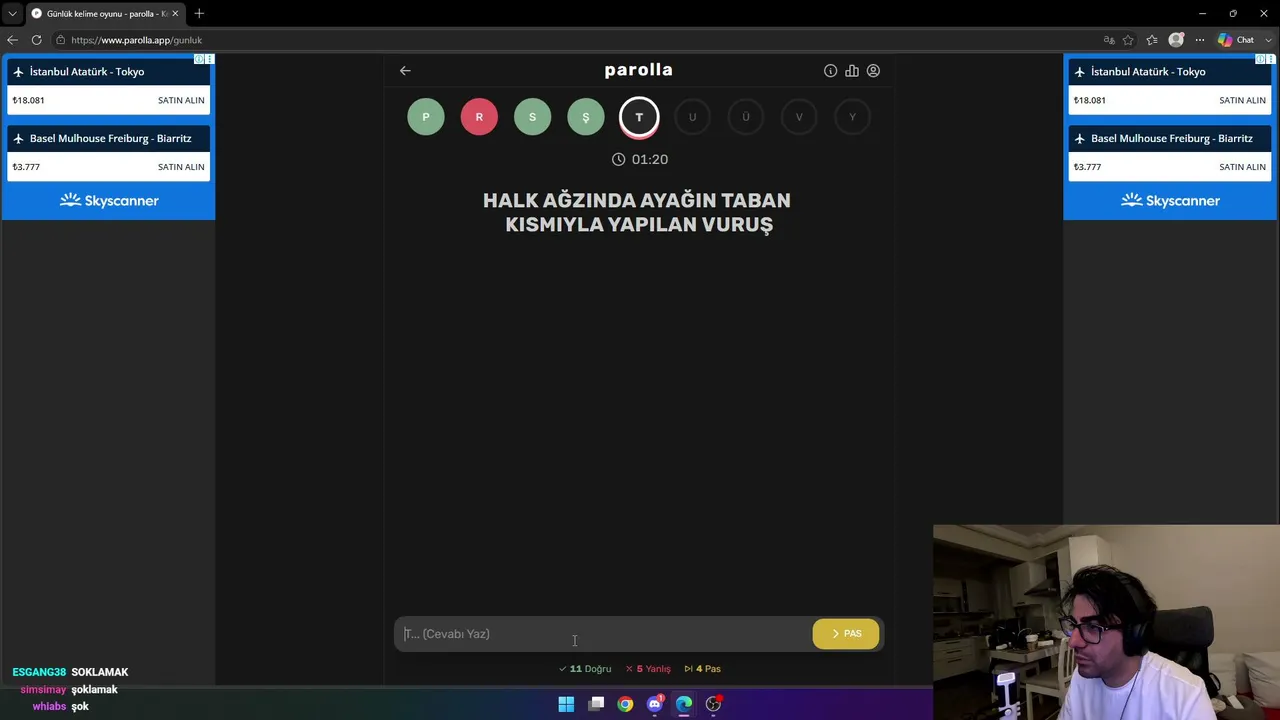Open Microsoft Edge from the taskbar
The width and height of the screenshot is (1280, 720).
tap(684, 704)
